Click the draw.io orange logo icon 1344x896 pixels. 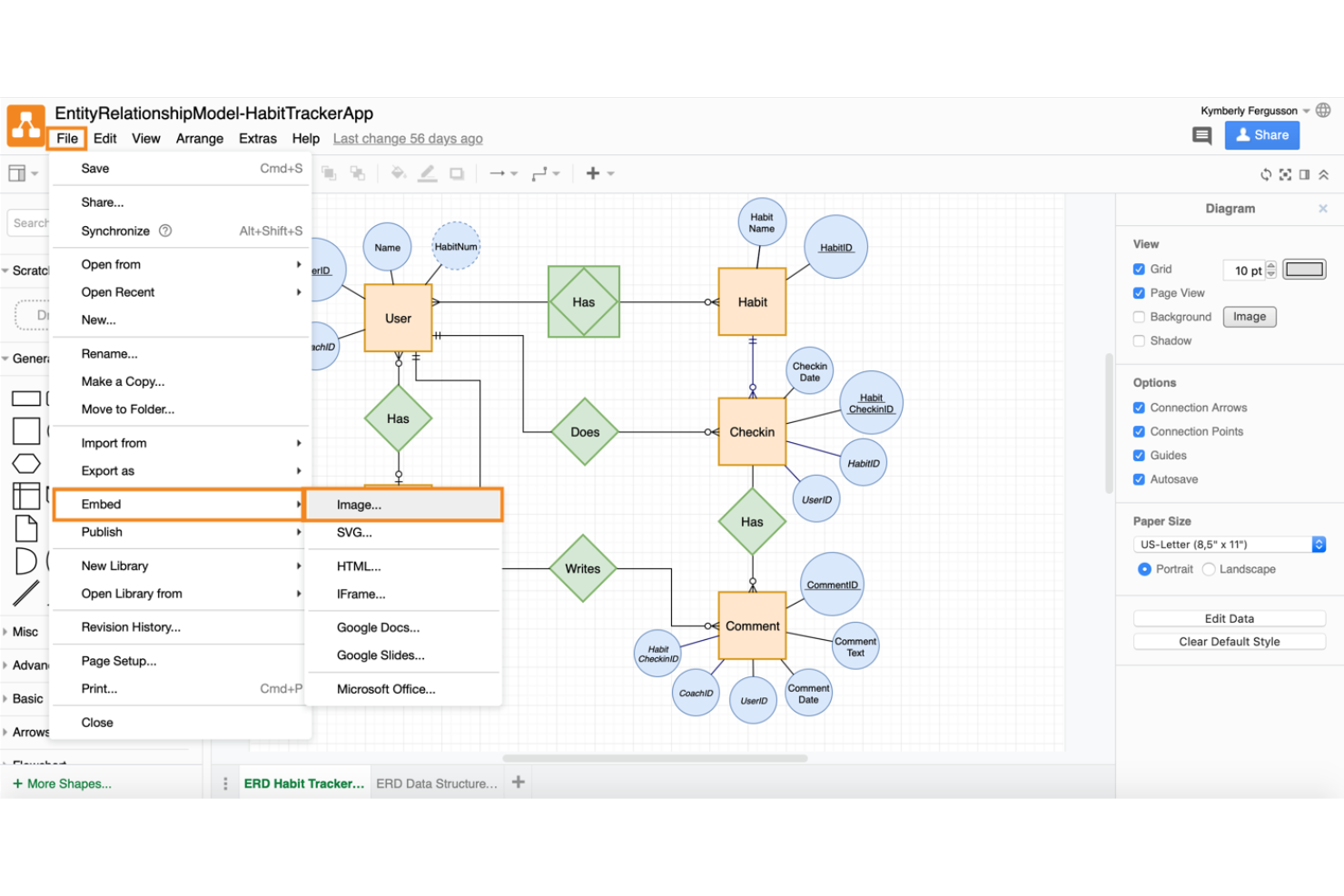point(25,125)
